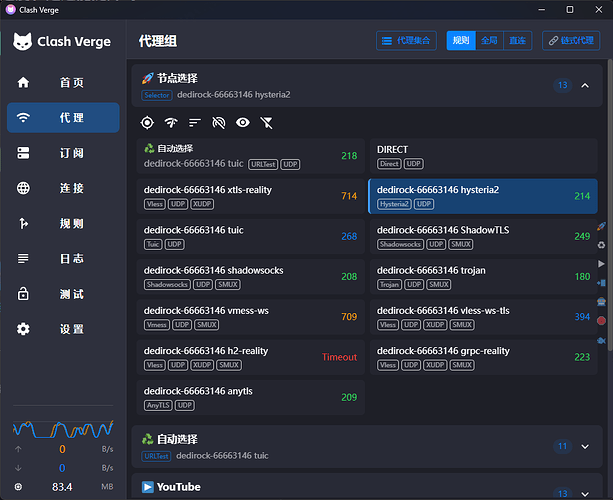
Task: Click the Clash Verge cat logo
Action: pyautogui.click(x=22, y=41)
